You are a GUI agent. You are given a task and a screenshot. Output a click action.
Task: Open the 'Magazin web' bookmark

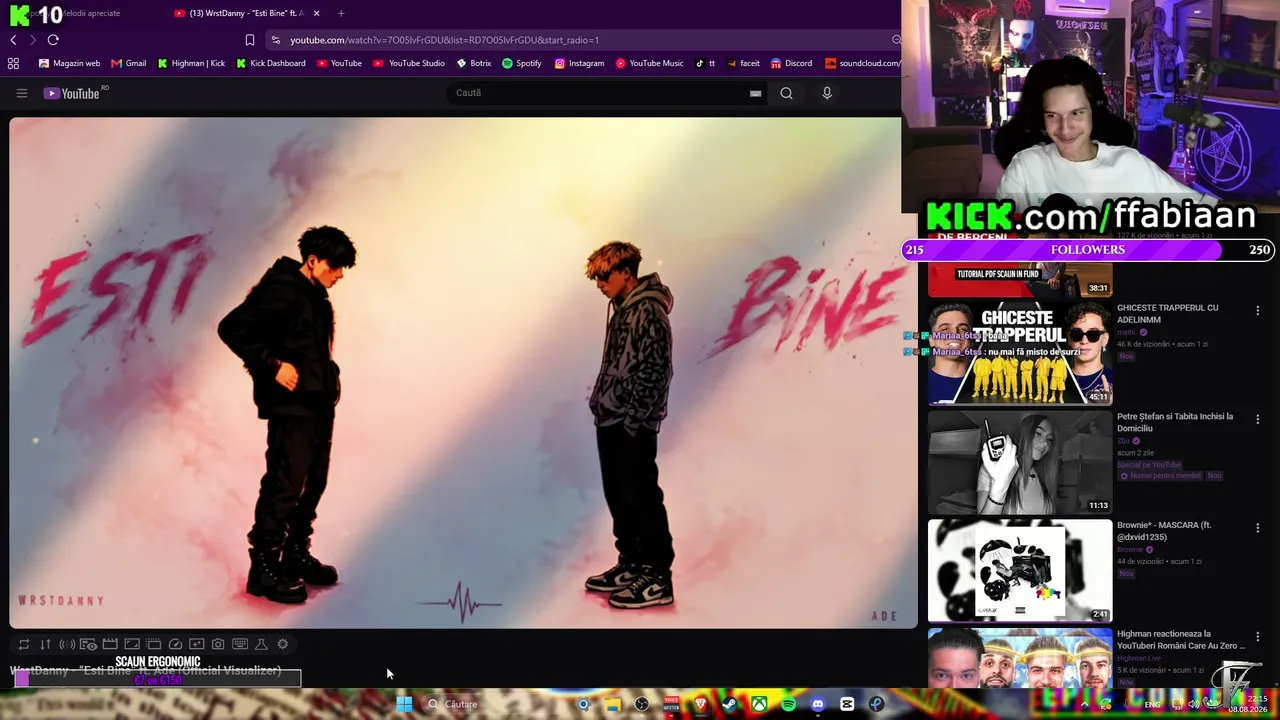(x=69, y=63)
